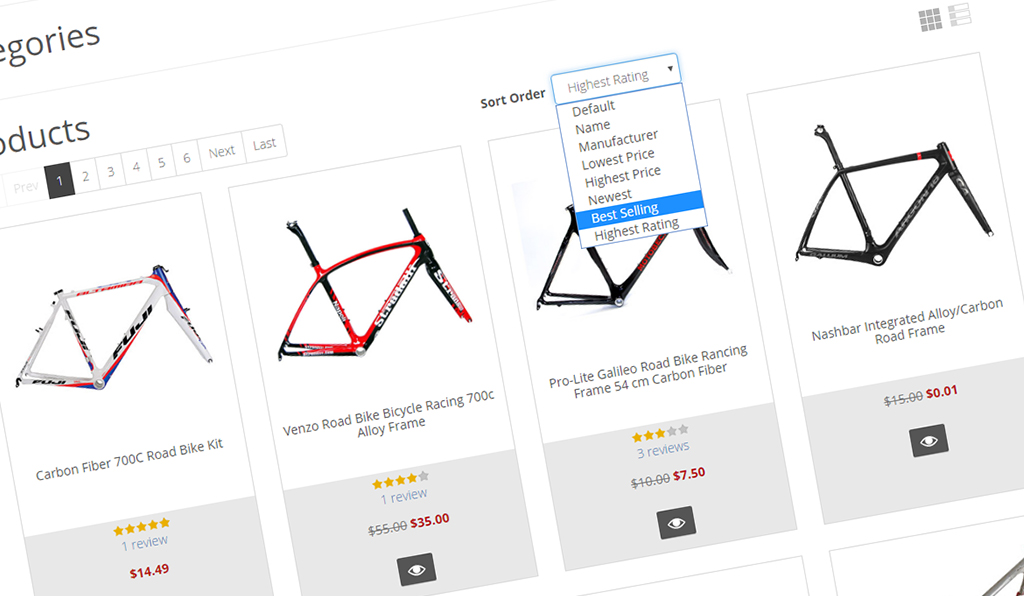Click star rating of Venzo Road Bike frame
This screenshot has width=1024, height=596.
point(400,480)
